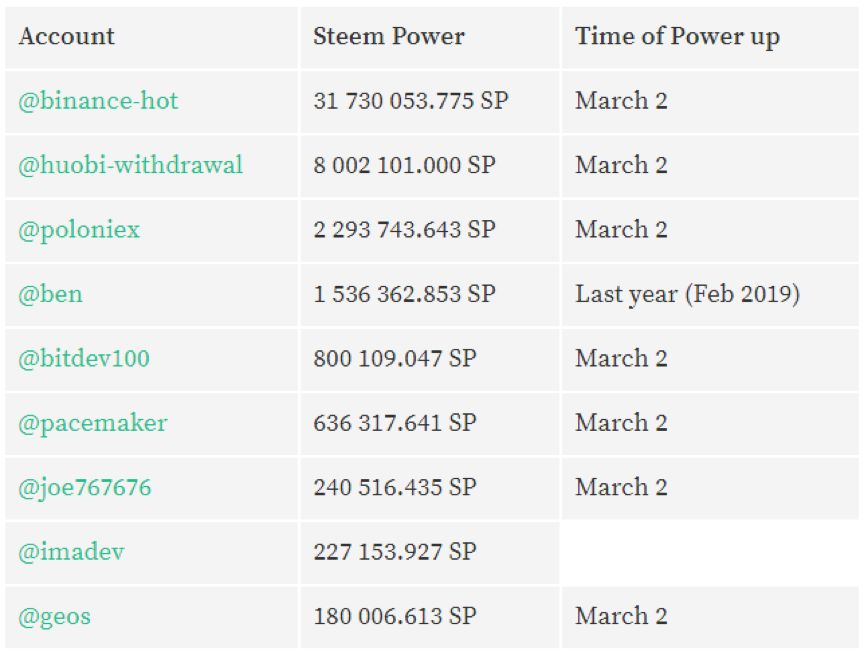
Task: Click the 31 730 053.775 SP cell
Action: click(x=410, y=101)
